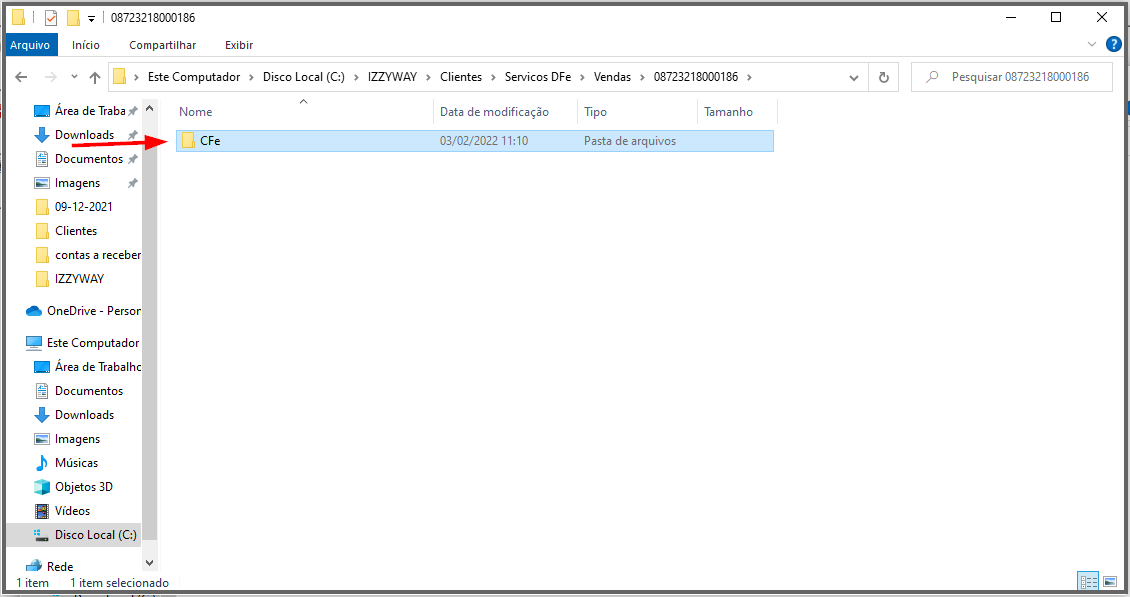Viewport: 1130px width, 597px height.
Task: Select OneDrive cloud icon in sidebar
Action: click(34, 311)
